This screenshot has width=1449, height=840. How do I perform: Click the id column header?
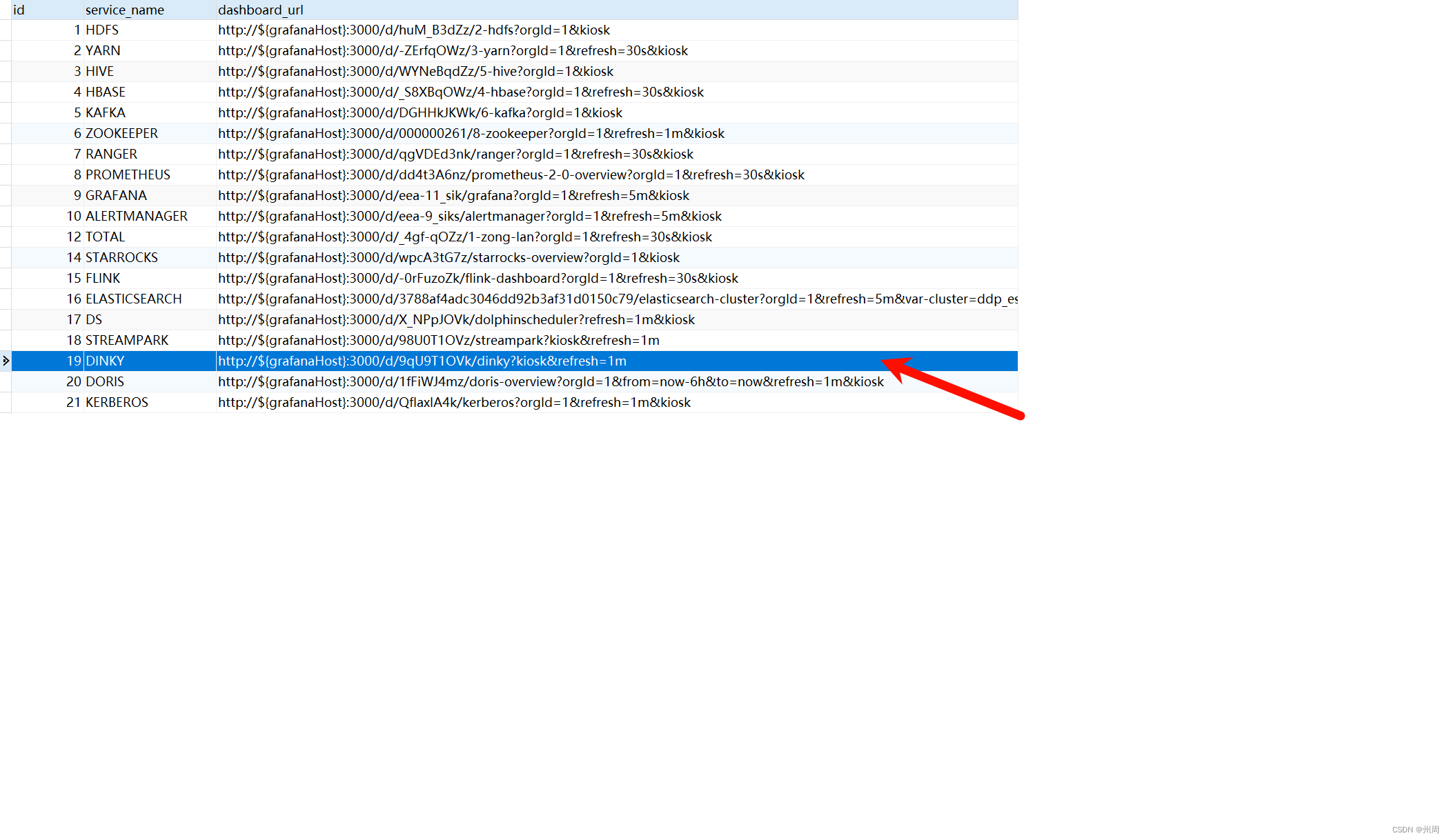[19, 10]
